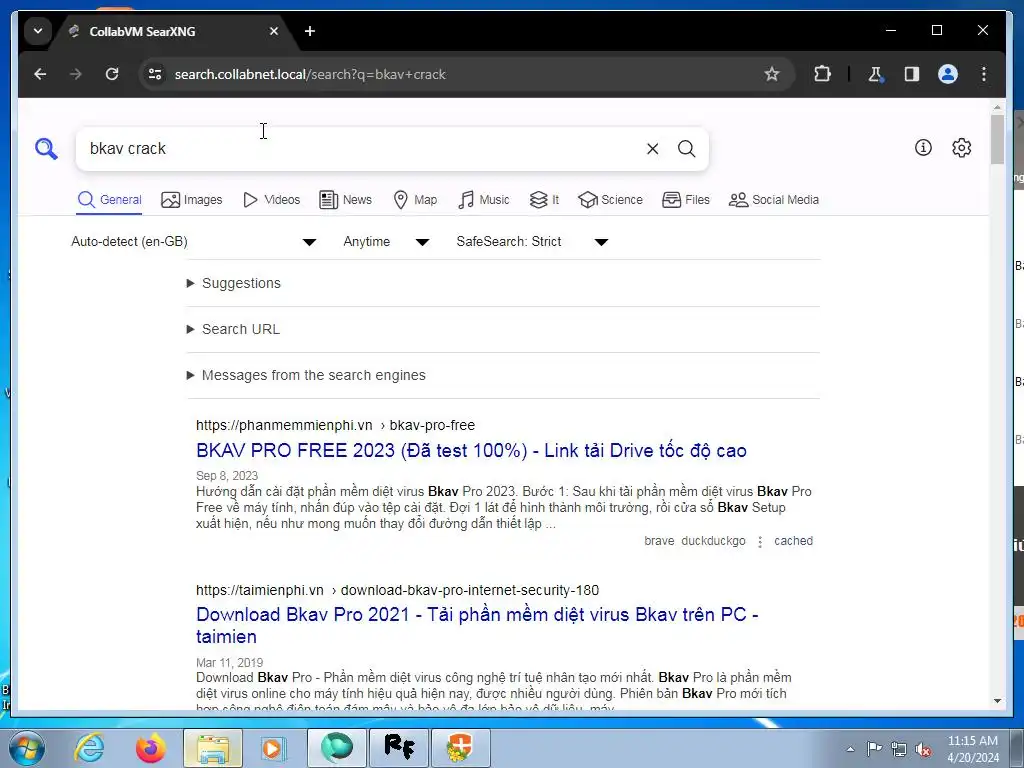Bookmark this page with star
The height and width of the screenshot is (768, 1024).
[772, 74]
